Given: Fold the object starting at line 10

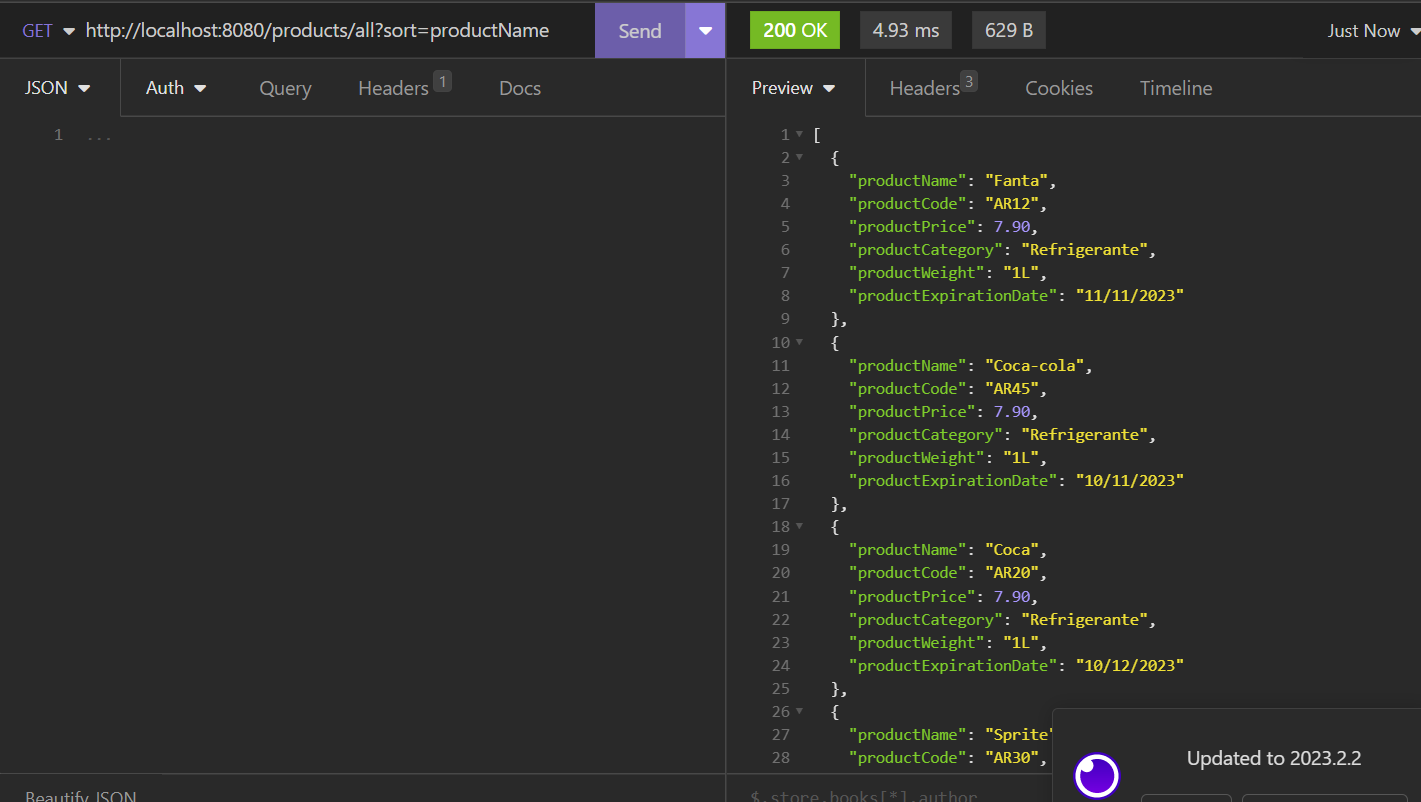Looking at the screenshot, I should click(799, 342).
